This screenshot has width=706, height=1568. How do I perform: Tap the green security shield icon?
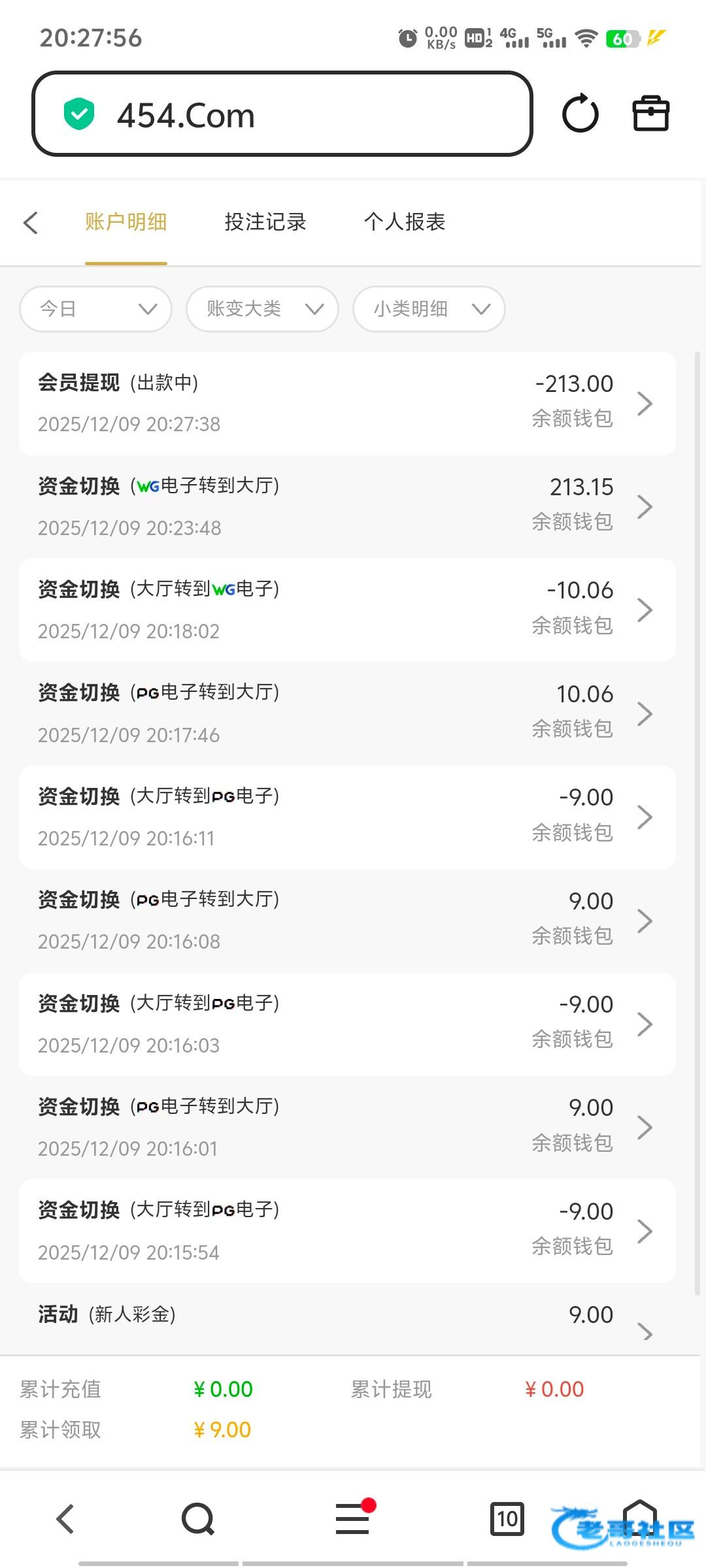click(79, 114)
